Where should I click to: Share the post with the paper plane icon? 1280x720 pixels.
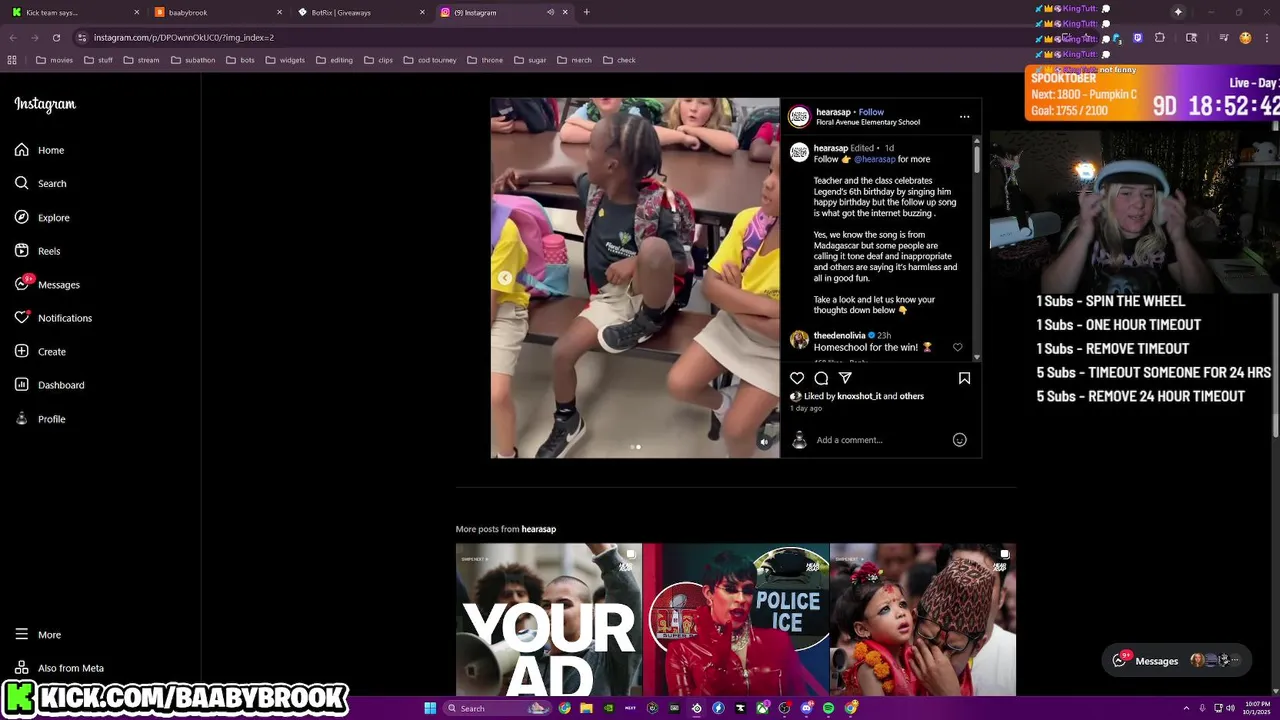[x=845, y=378]
